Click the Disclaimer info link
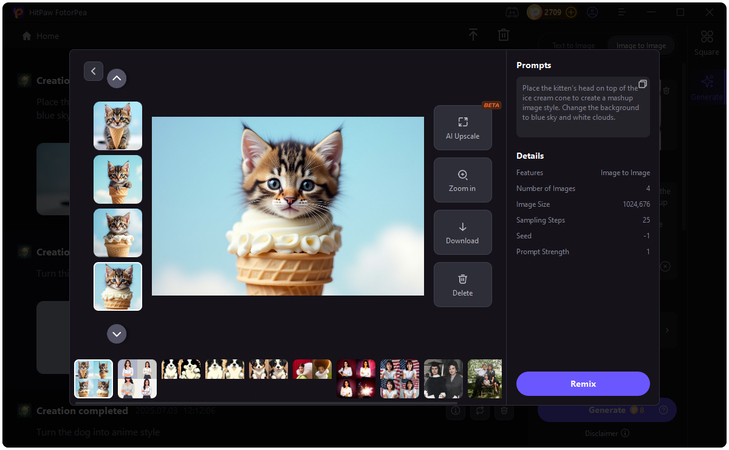This screenshot has height=450, width=729. pyautogui.click(x=607, y=433)
